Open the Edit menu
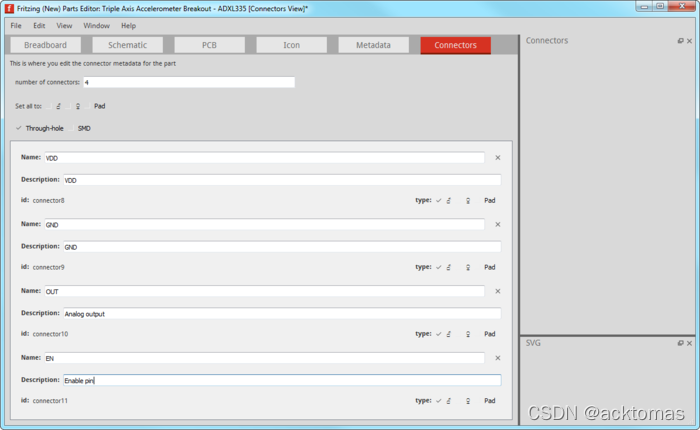Screen dimensions: 700x430 (39, 26)
